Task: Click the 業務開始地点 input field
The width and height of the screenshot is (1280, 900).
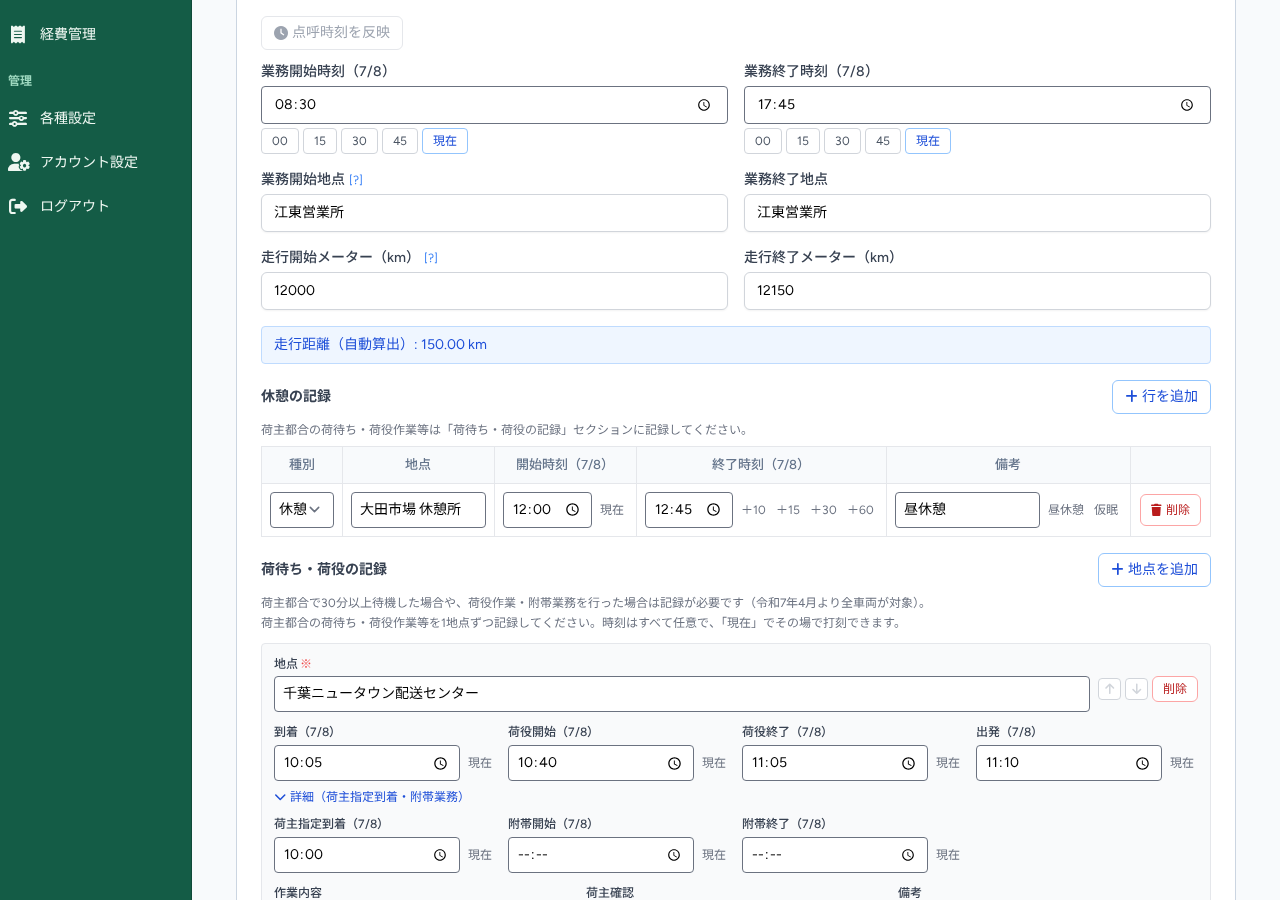Action: (494, 213)
